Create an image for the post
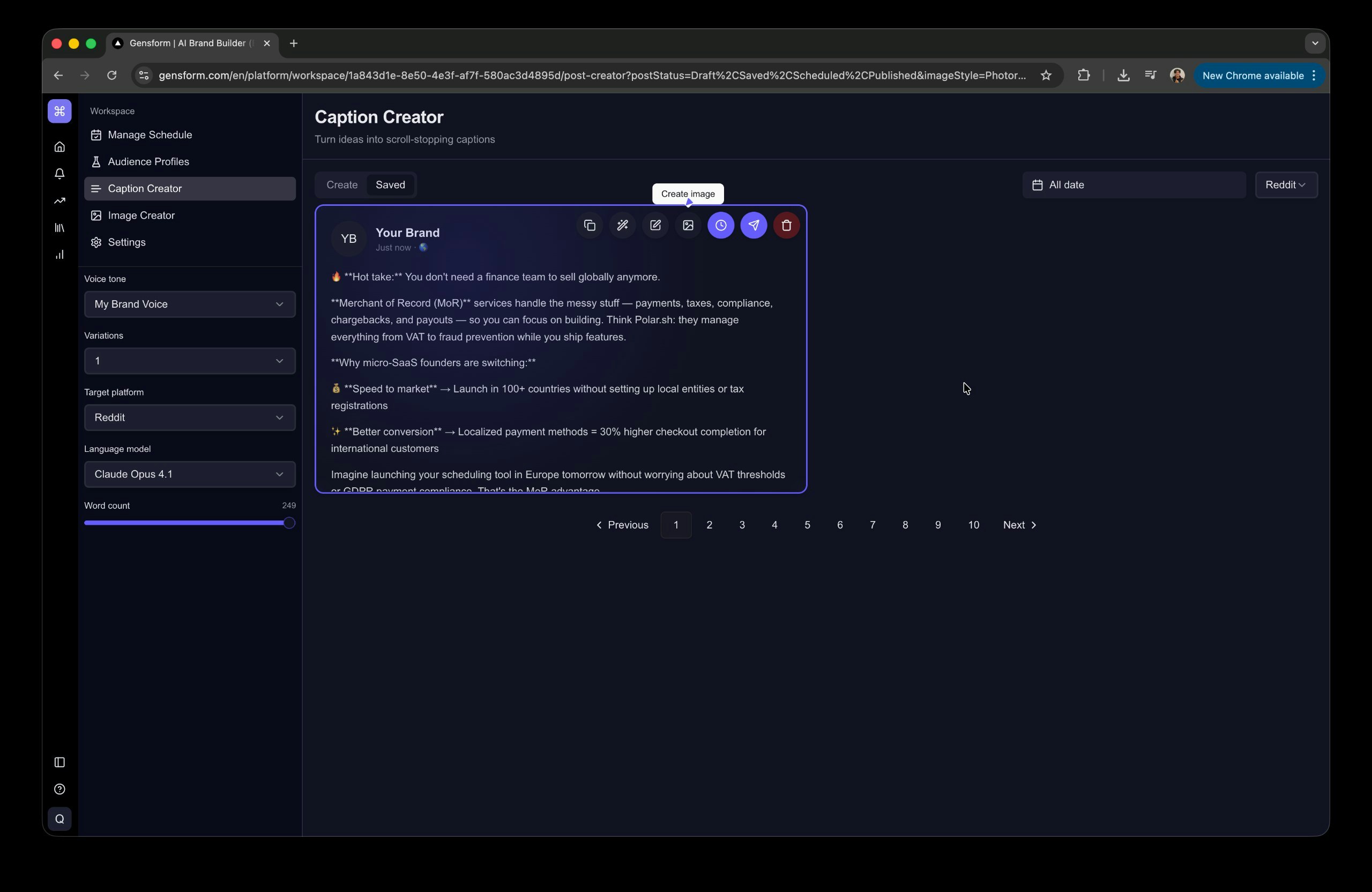 (x=688, y=226)
